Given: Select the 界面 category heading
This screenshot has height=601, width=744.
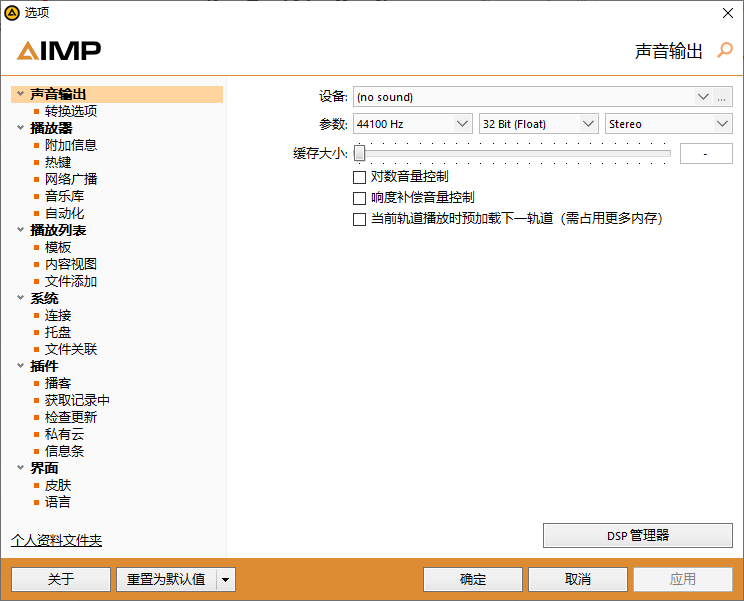Looking at the screenshot, I should (44, 468).
